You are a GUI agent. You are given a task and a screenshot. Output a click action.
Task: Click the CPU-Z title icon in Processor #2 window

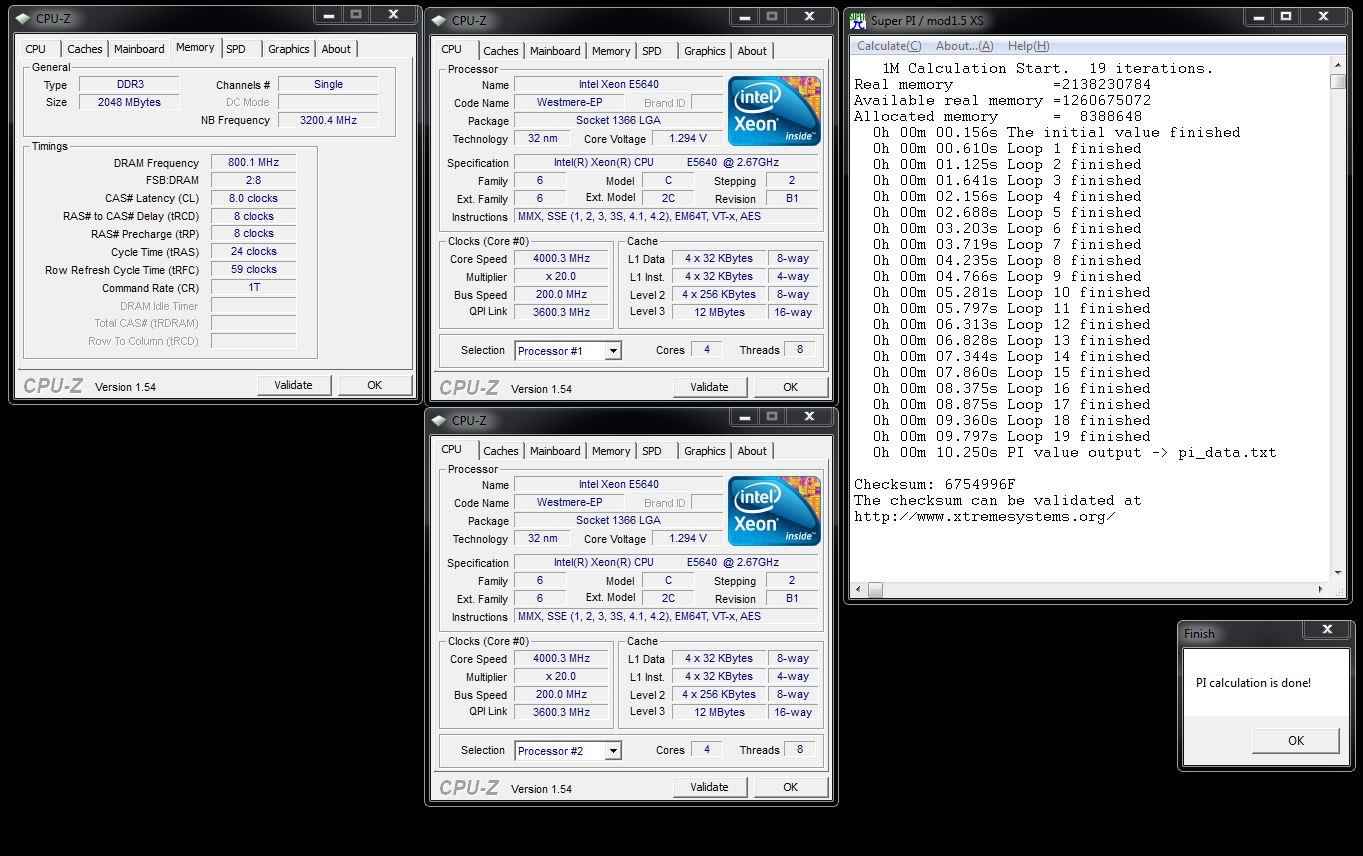pos(439,420)
